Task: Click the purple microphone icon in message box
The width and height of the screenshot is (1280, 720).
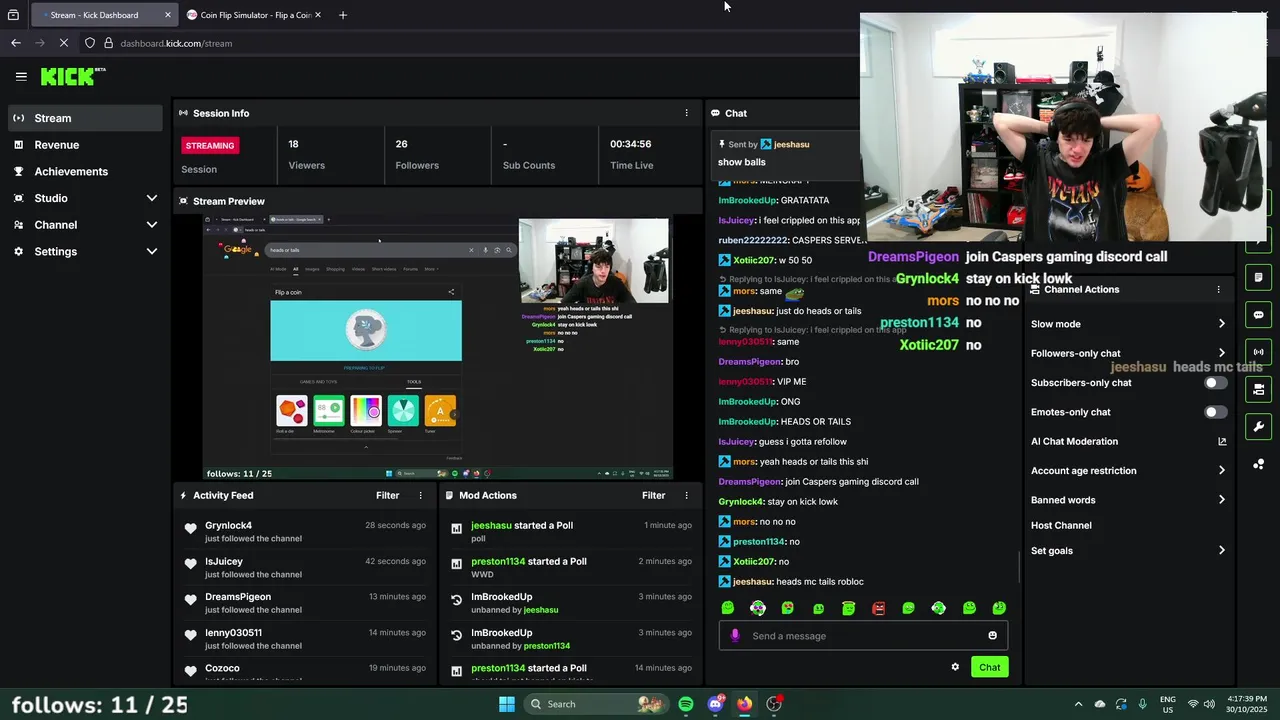Action: click(735, 635)
